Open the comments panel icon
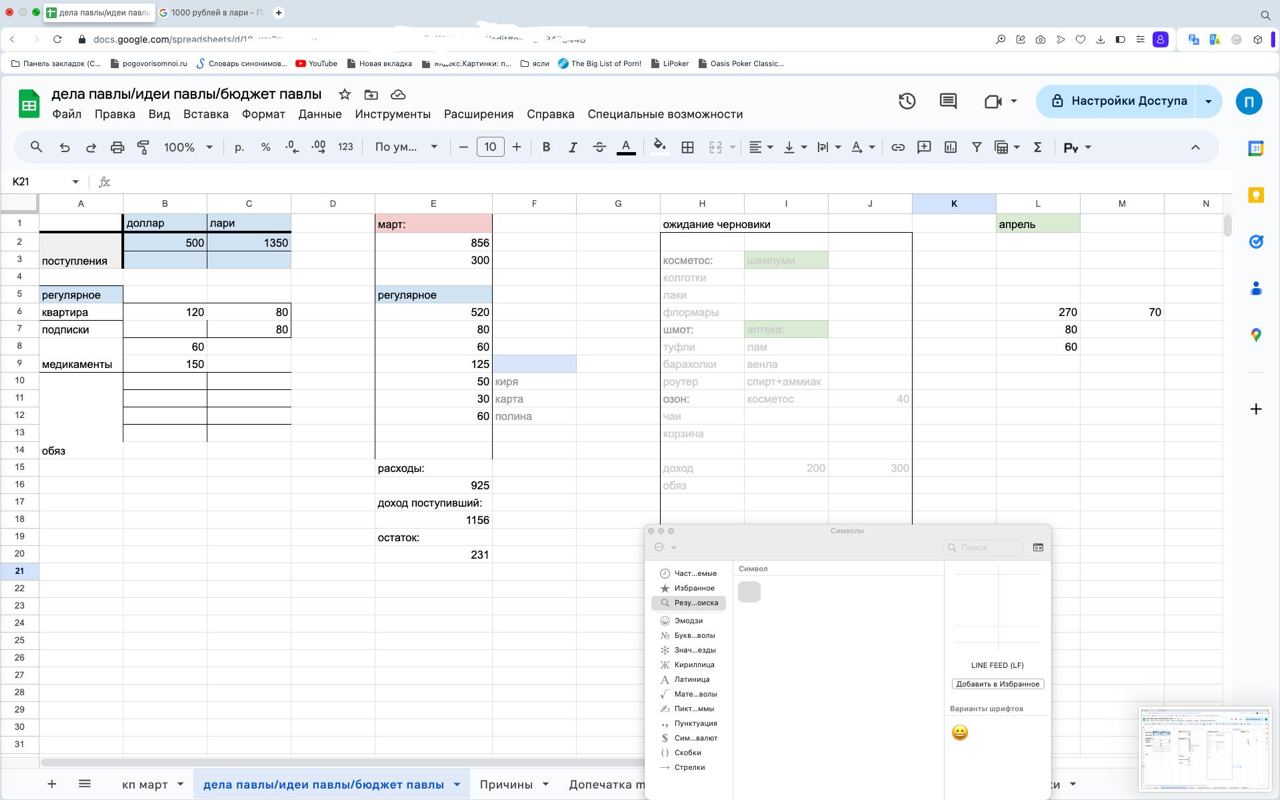This screenshot has width=1280, height=800. point(948,101)
